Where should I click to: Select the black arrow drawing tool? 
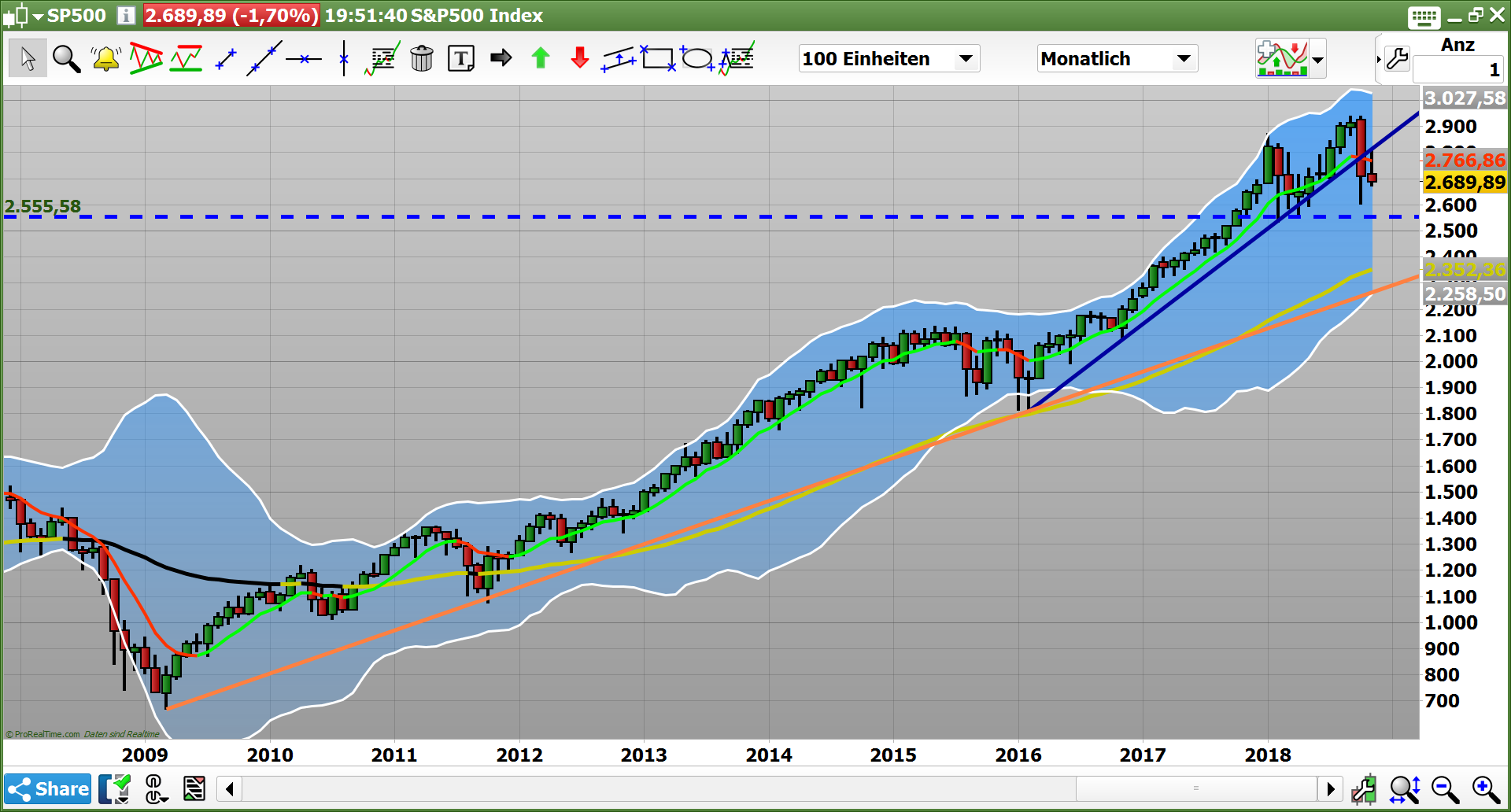(501, 58)
